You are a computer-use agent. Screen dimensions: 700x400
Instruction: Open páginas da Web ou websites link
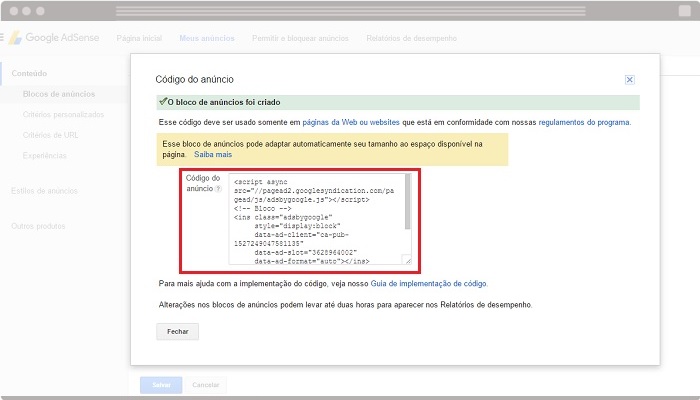[351, 122]
